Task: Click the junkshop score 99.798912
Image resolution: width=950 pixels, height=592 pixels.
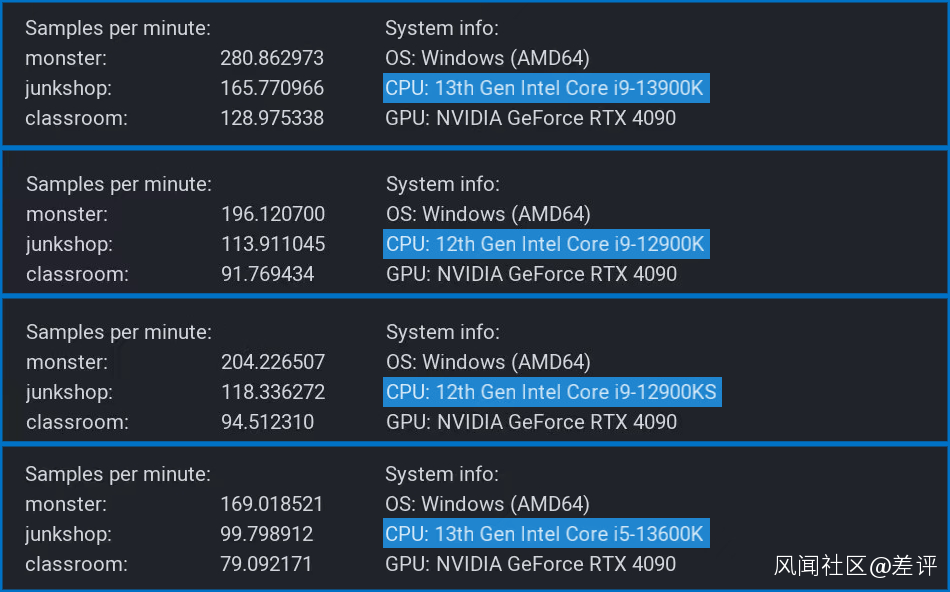Action: click(267, 534)
